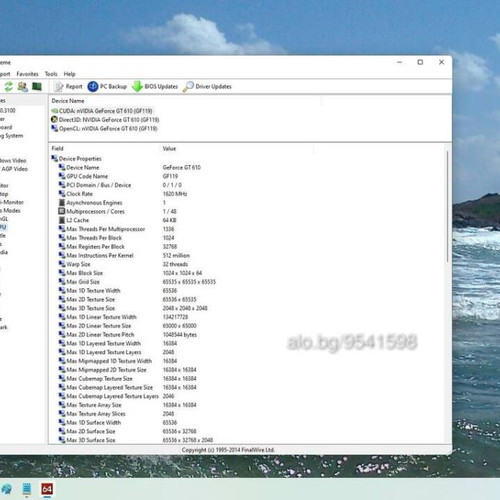Select CUDA nVIDIA GeForce GT 610 device
Screen dimensions: 500x500
[x=102, y=111]
